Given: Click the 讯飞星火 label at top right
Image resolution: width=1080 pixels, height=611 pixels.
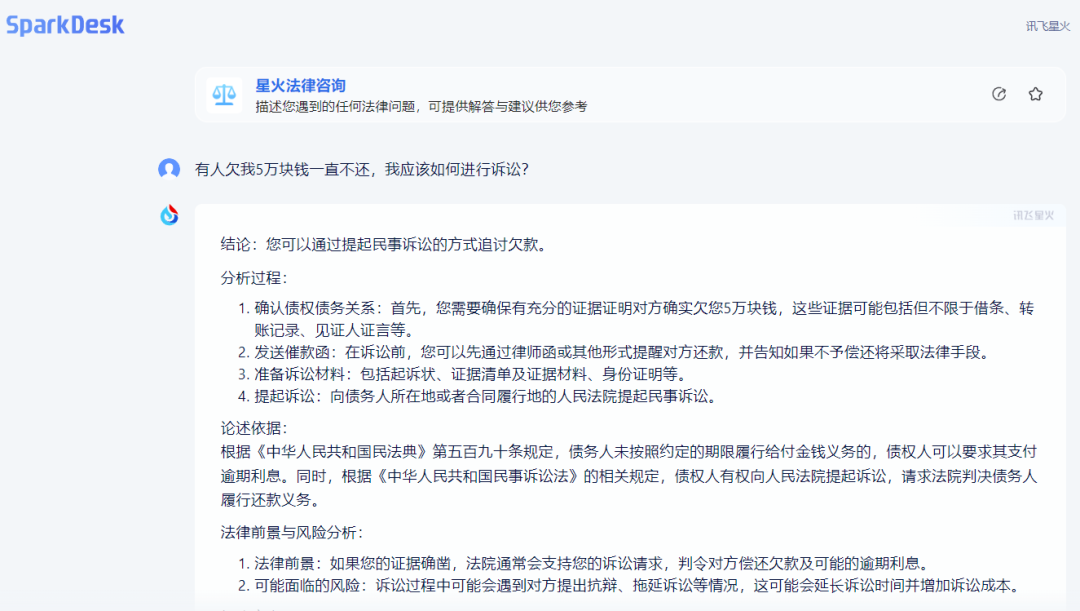Looking at the screenshot, I should click(1046, 26).
